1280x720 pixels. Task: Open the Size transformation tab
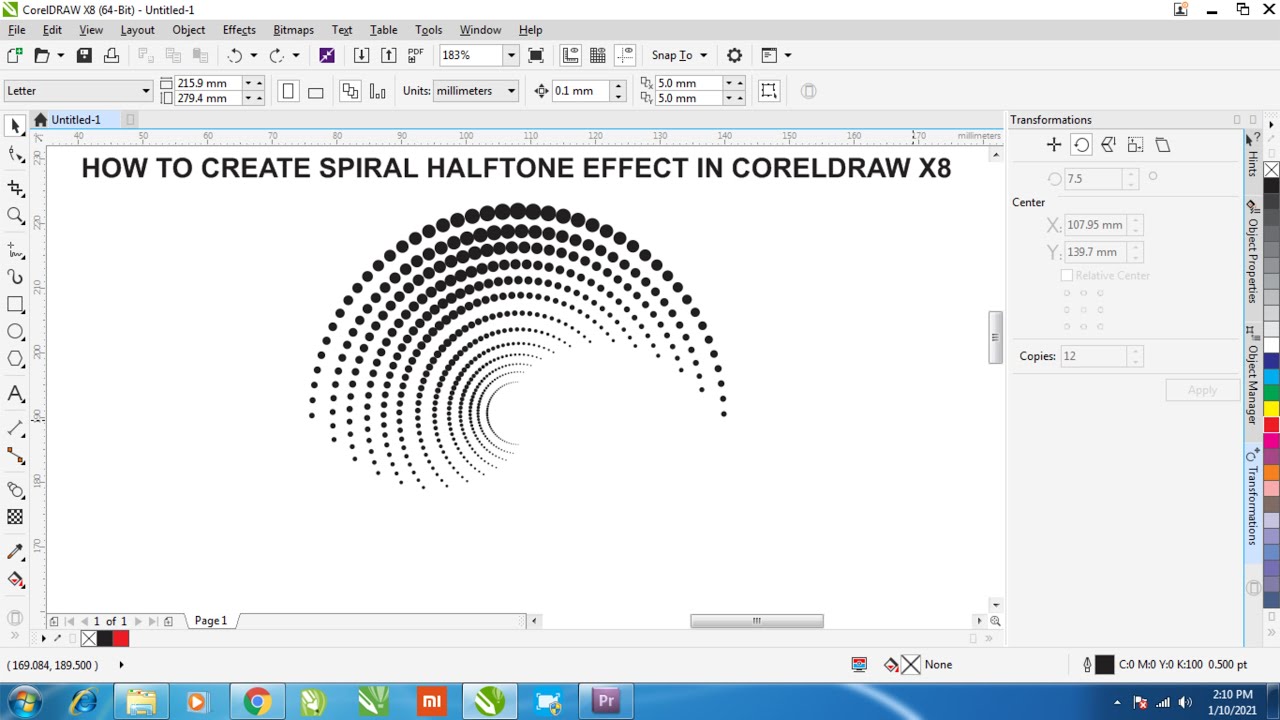click(x=1135, y=145)
